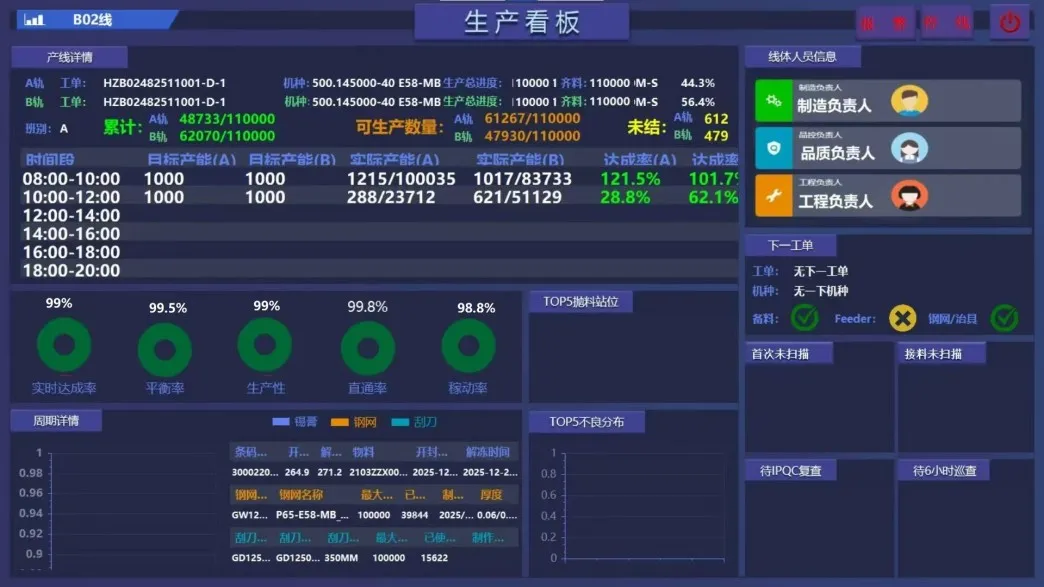The height and width of the screenshot is (587, 1044).
Task: Click the 平衡率 donut gauge
Action: pos(165,349)
